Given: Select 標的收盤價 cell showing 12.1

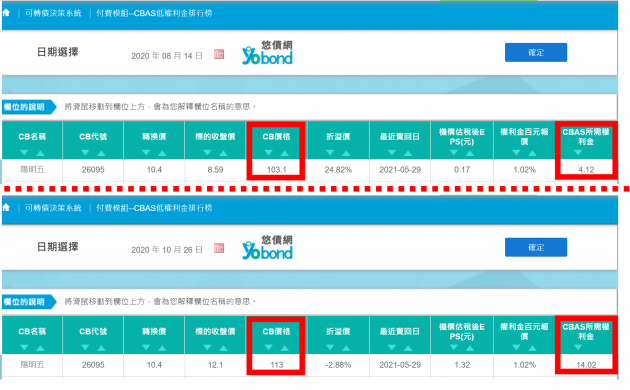Looking at the screenshot, I should tap(215, 365).
